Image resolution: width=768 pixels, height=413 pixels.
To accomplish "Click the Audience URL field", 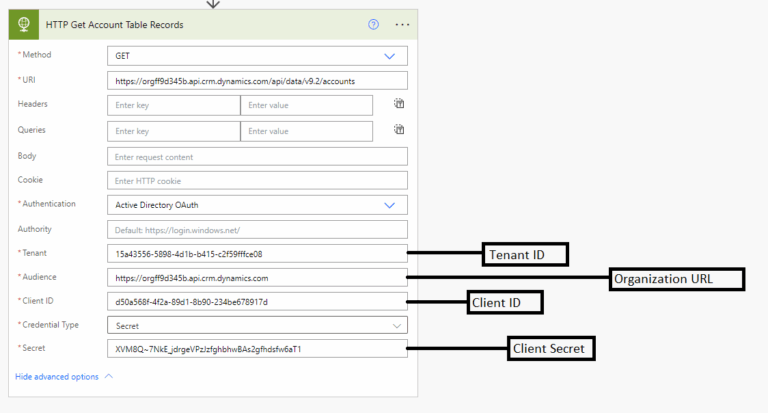I will click(257, 278).
